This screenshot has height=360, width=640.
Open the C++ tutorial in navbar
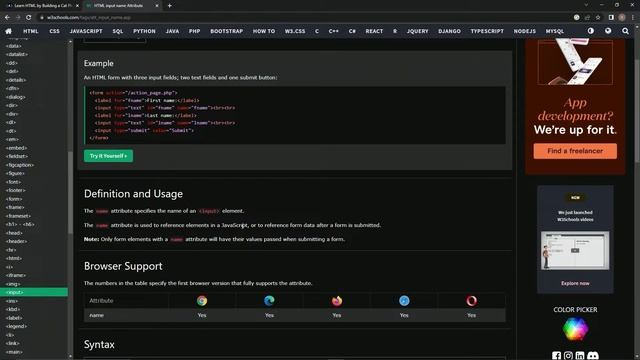(x=333, y=31)
